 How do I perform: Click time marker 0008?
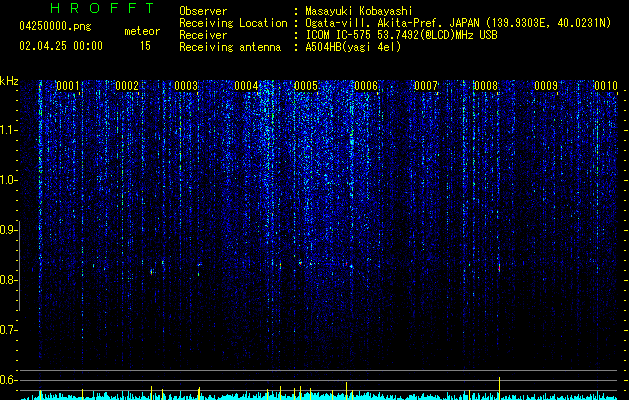click(485, 86)
